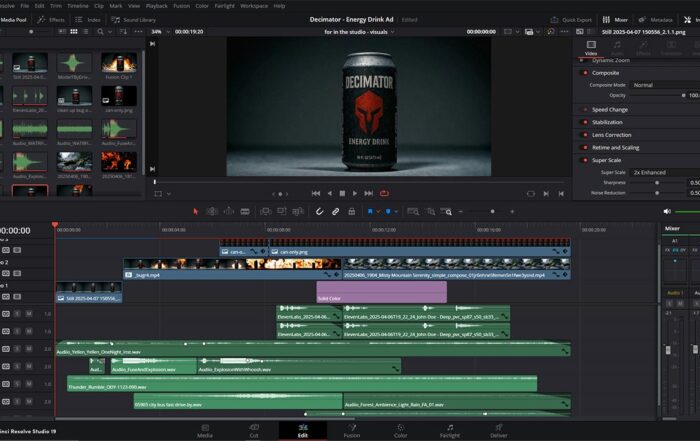Open the Index panel
This screenshot has width=700, height=441.
coord(88,20)
